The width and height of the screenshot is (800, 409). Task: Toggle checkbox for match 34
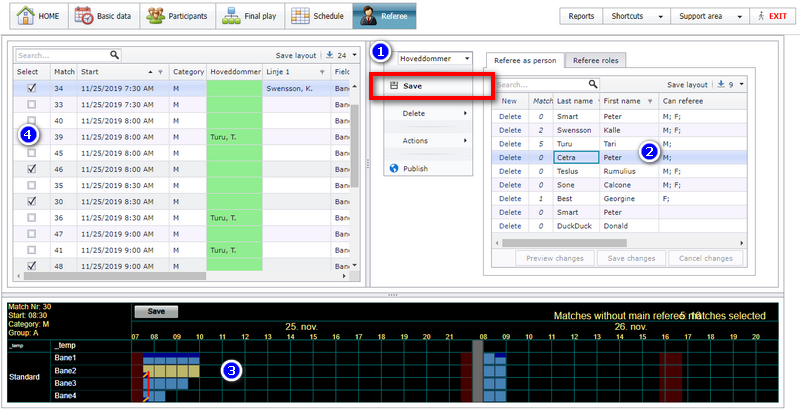(32, 88)
